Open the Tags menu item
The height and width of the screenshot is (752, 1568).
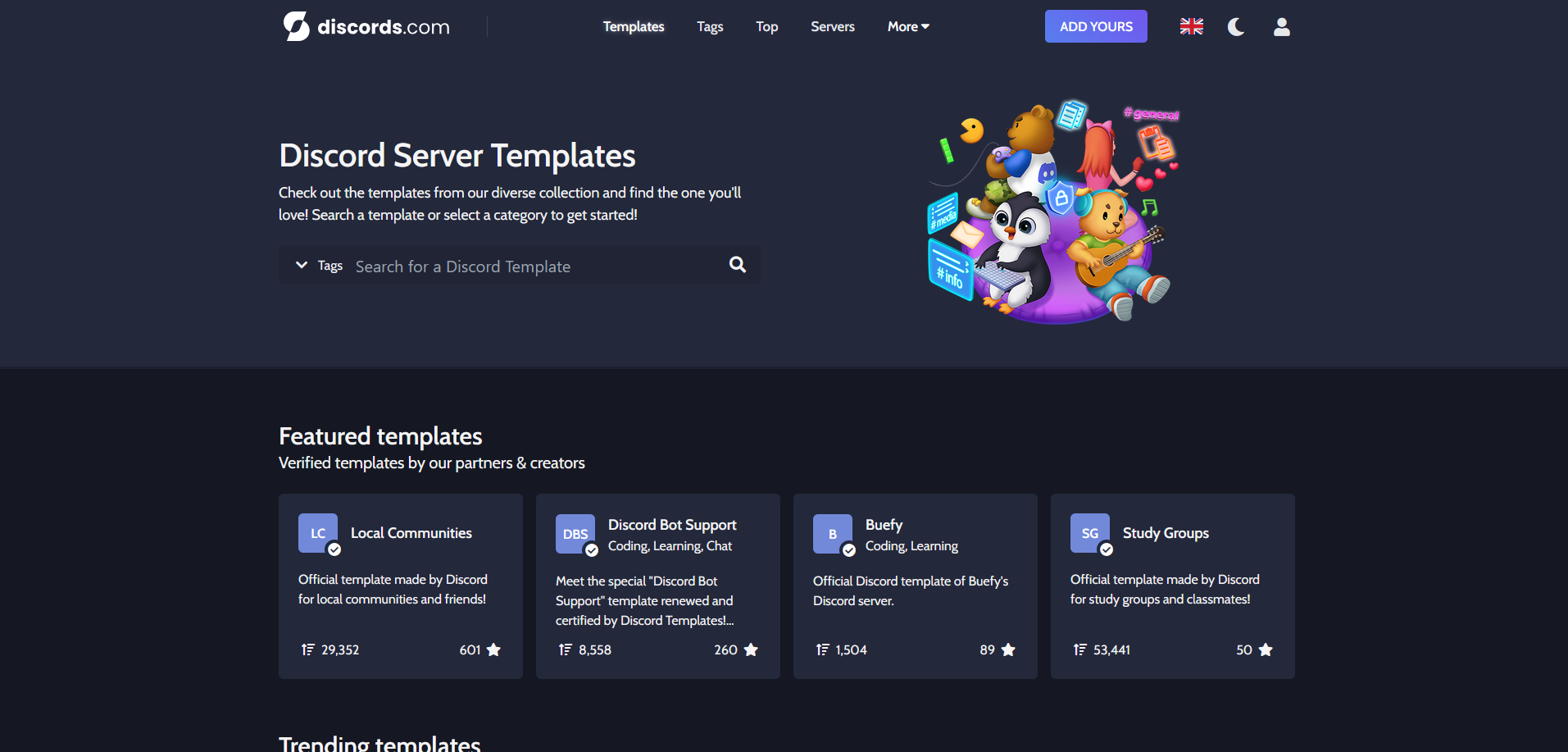point(710,26)
